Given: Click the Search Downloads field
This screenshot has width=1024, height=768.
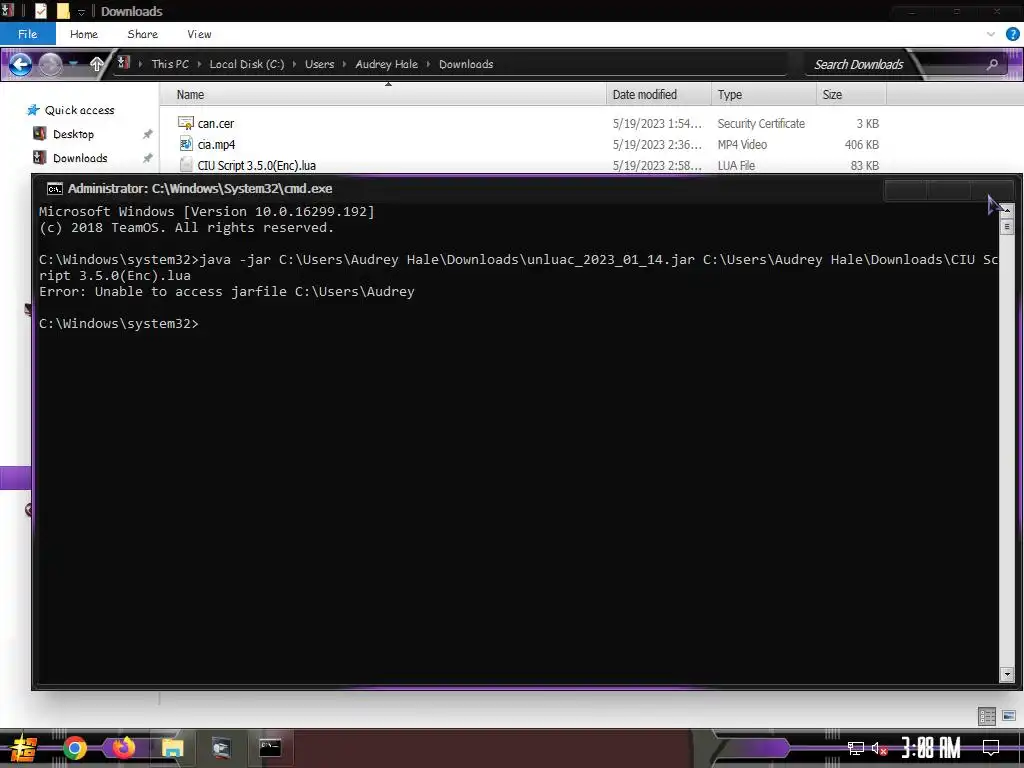Looking at the screenshot, I should (x=859, y=64).
